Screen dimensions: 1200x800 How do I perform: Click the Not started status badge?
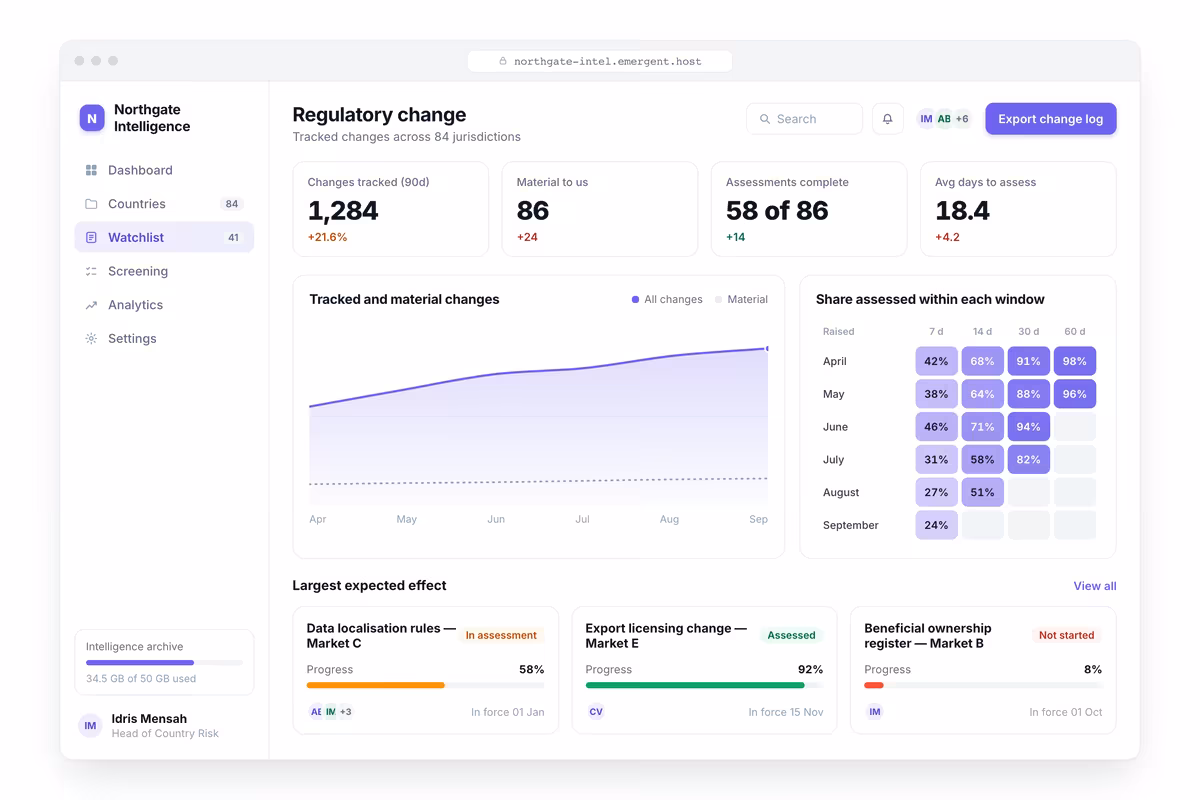pos(1066,636)
